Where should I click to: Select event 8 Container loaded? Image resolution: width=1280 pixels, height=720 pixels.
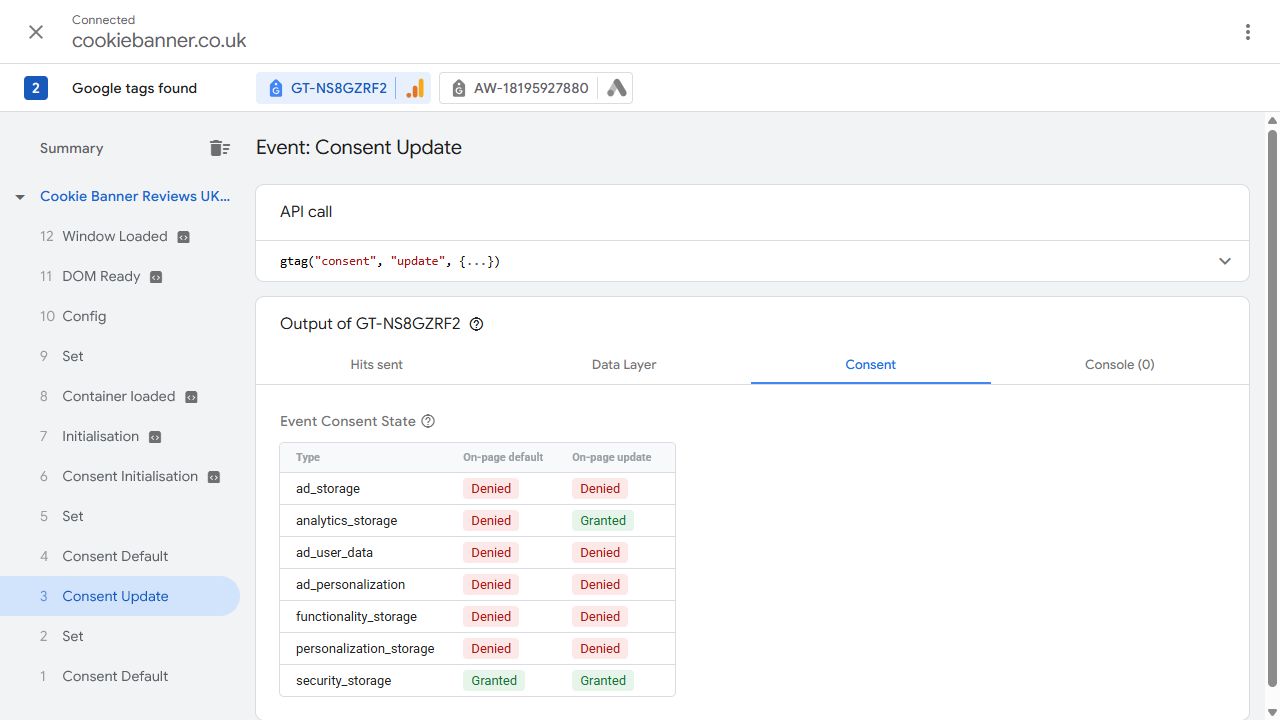120,396
